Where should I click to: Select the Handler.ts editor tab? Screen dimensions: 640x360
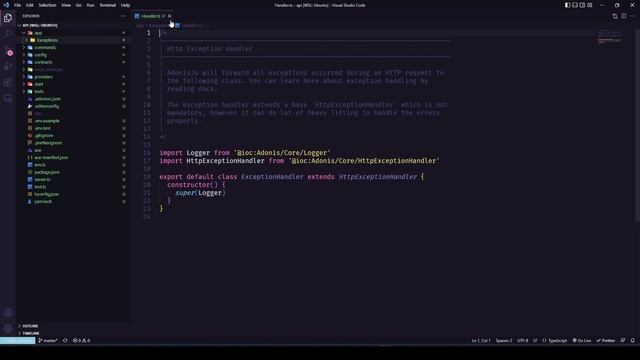151,16
